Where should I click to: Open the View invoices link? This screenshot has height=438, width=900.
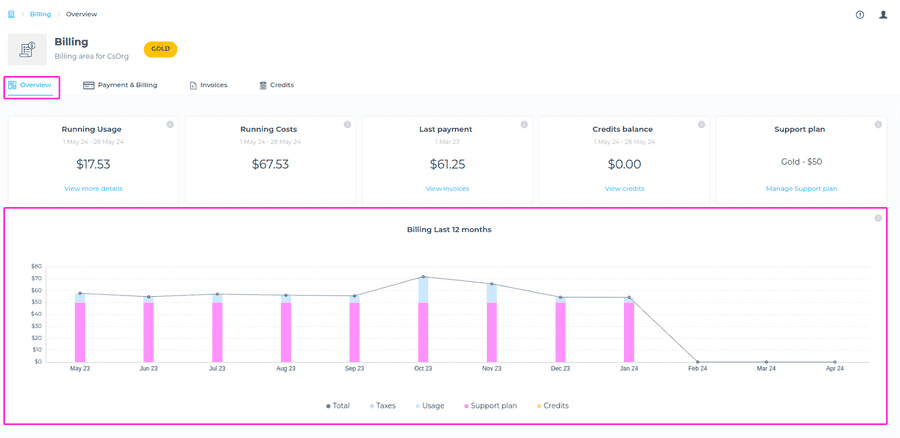point(447,188)
